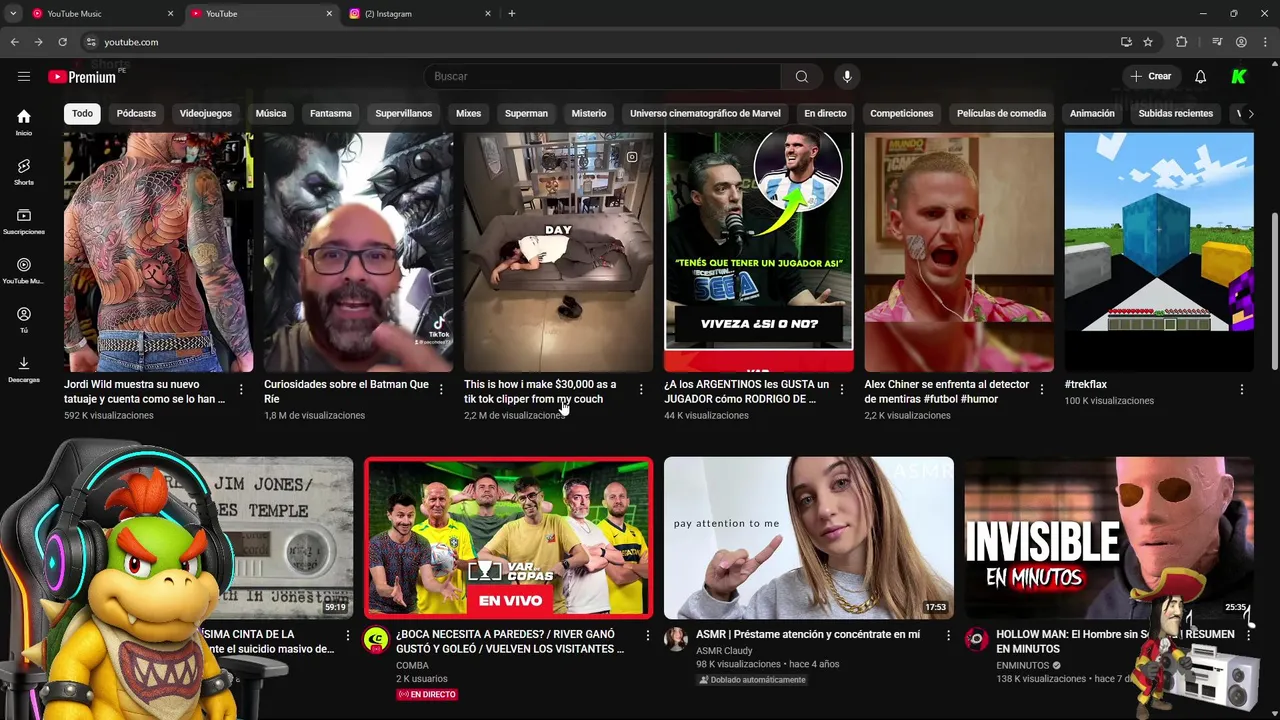
Task: Select the Fantasma filter chip
Action: click(x=331, y=113)
